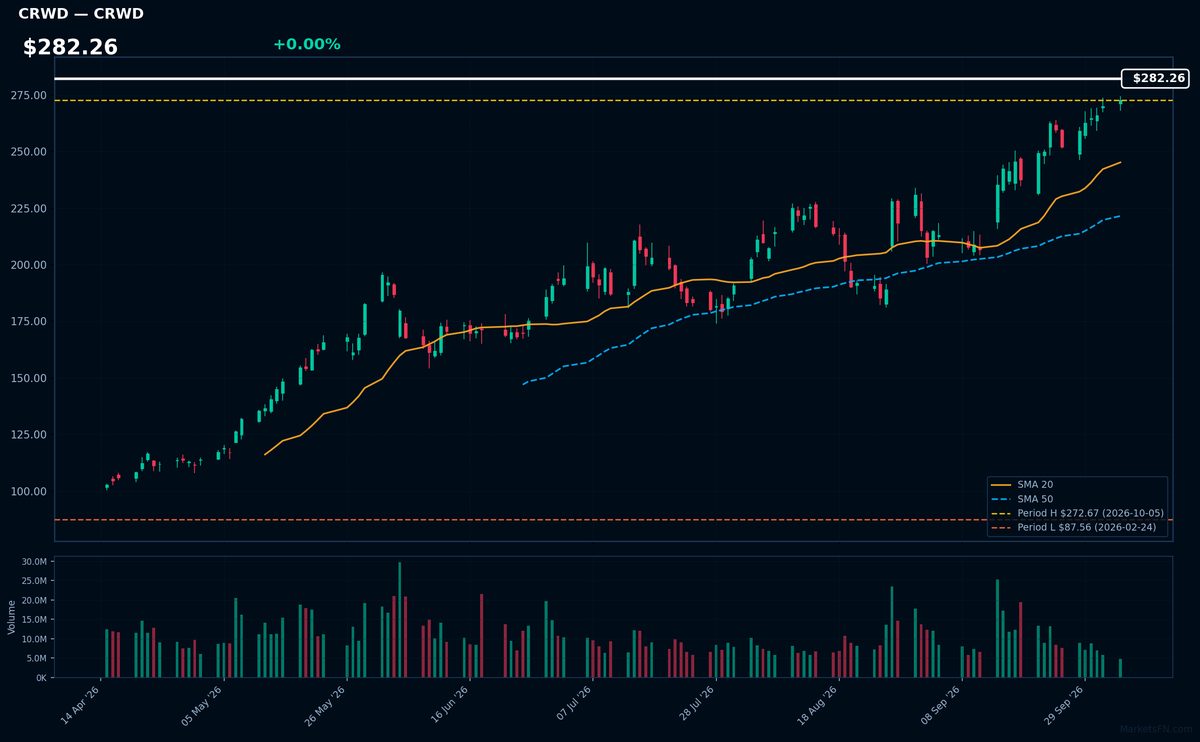The height and width of the screenshot is (742, 1200).
Task: Click the large $282.26 header price
Action: [x=70, y=47]
